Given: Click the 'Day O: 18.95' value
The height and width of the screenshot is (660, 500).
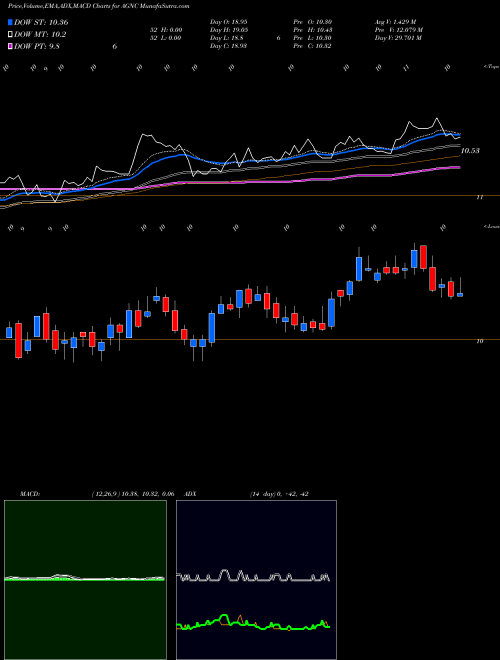Looking at the screenshot, I should pyautogui.click(x=229, y=22).
